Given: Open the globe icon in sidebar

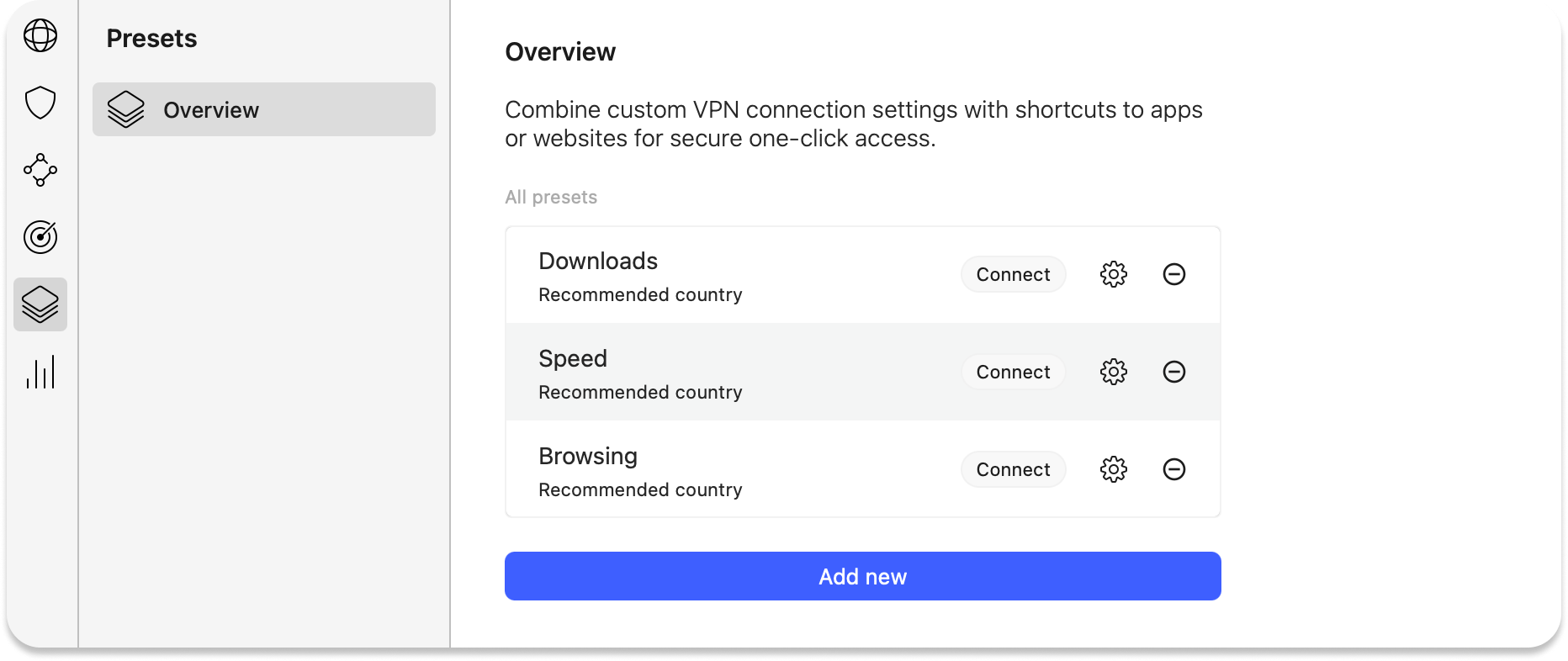Looking at the screenshot, I should (40, 36).
